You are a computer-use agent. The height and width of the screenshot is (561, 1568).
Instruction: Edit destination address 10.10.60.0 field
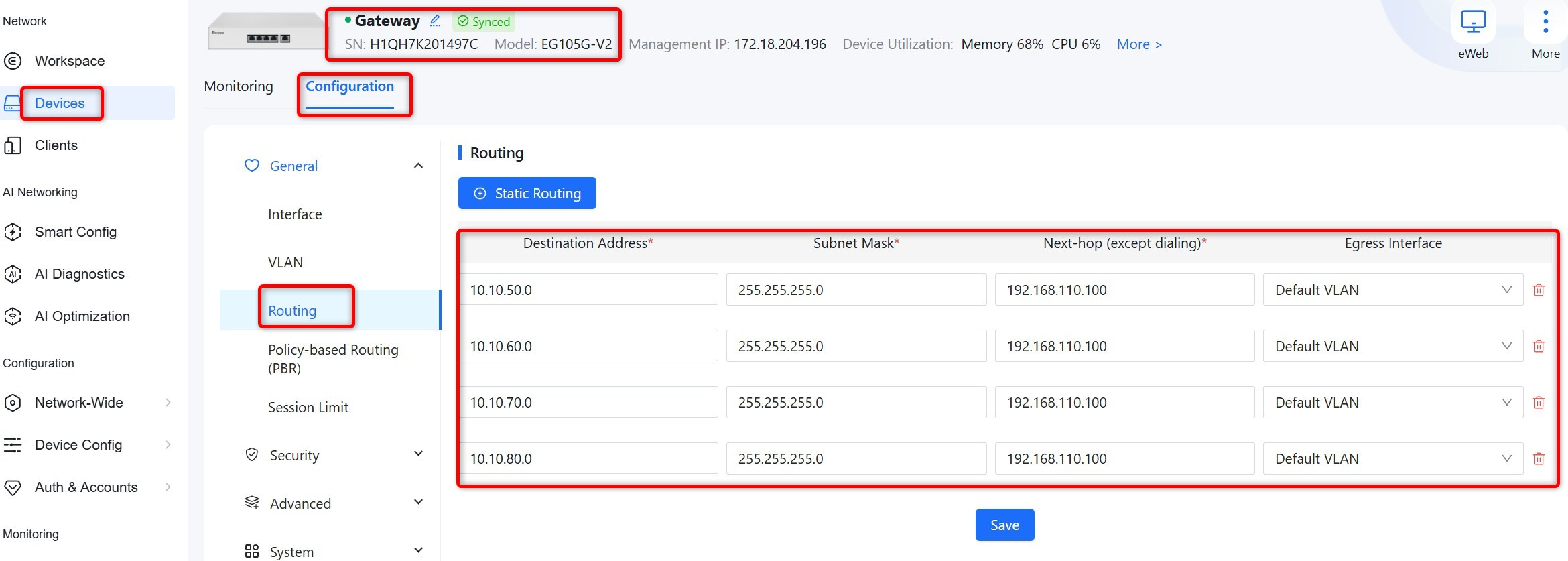588,347
